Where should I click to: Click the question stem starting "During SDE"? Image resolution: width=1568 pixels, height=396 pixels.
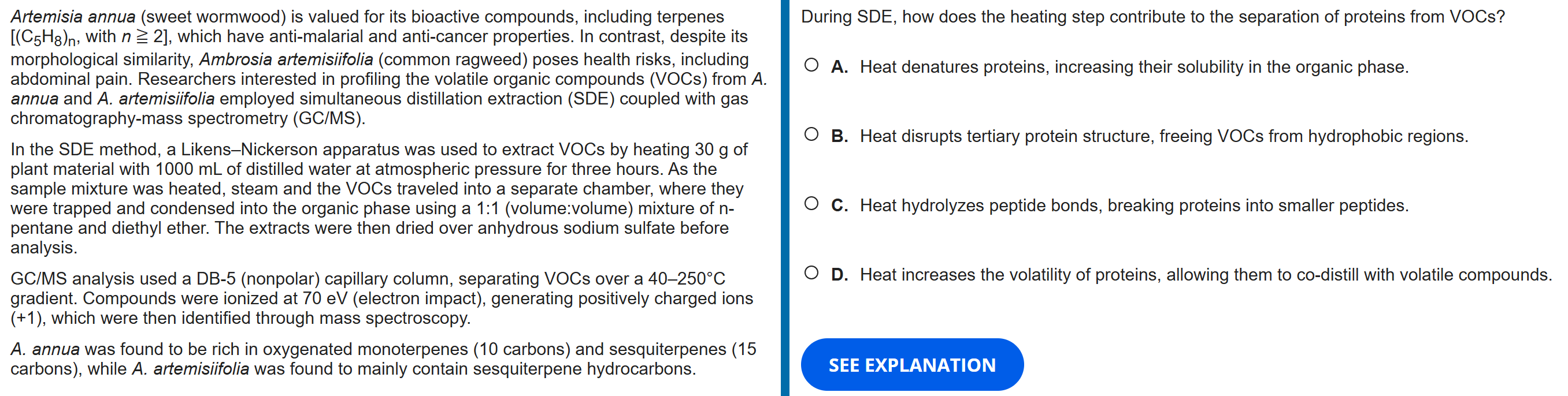point(1152,16)
